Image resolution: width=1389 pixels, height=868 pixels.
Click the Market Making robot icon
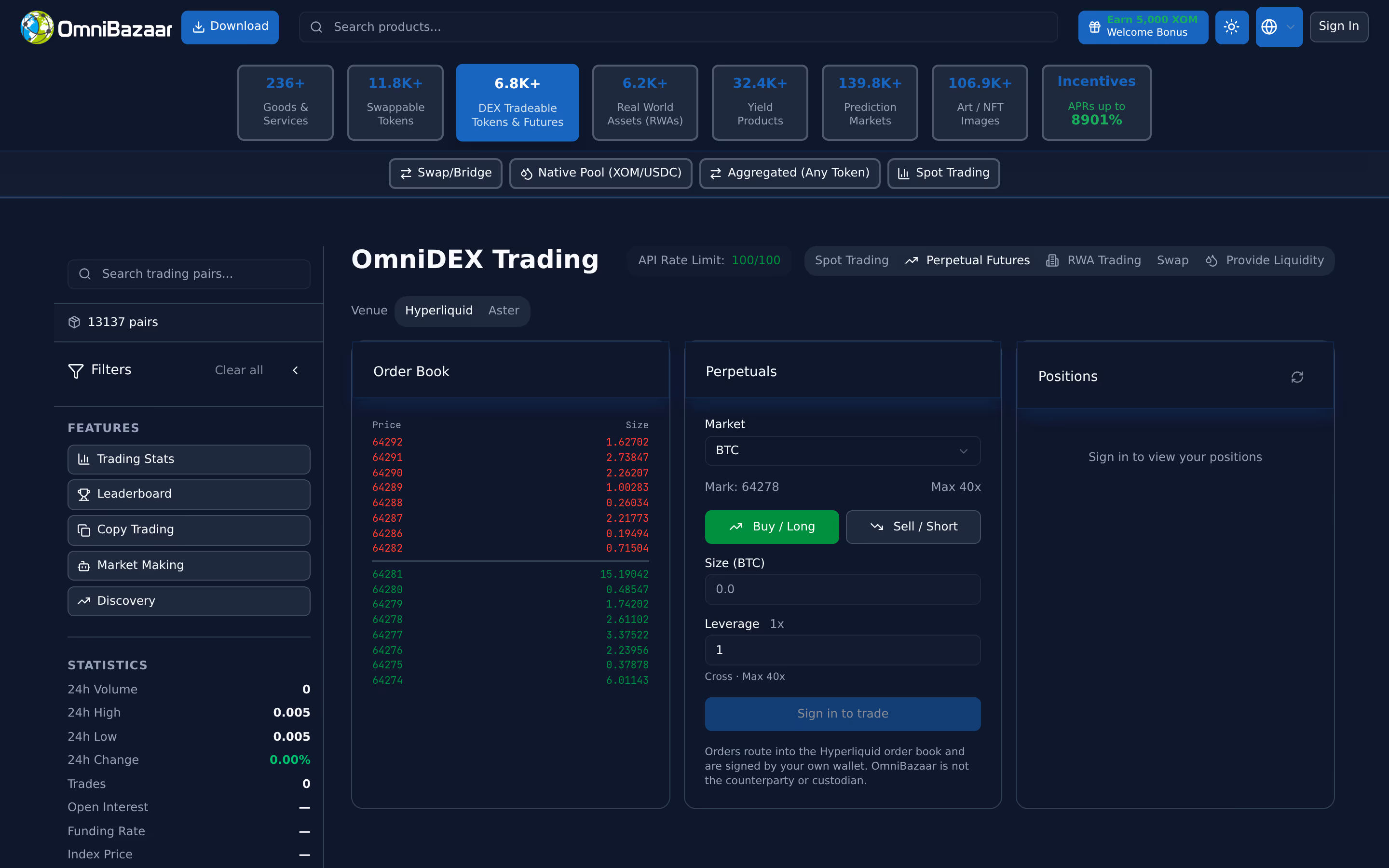(x=84, y=566)
